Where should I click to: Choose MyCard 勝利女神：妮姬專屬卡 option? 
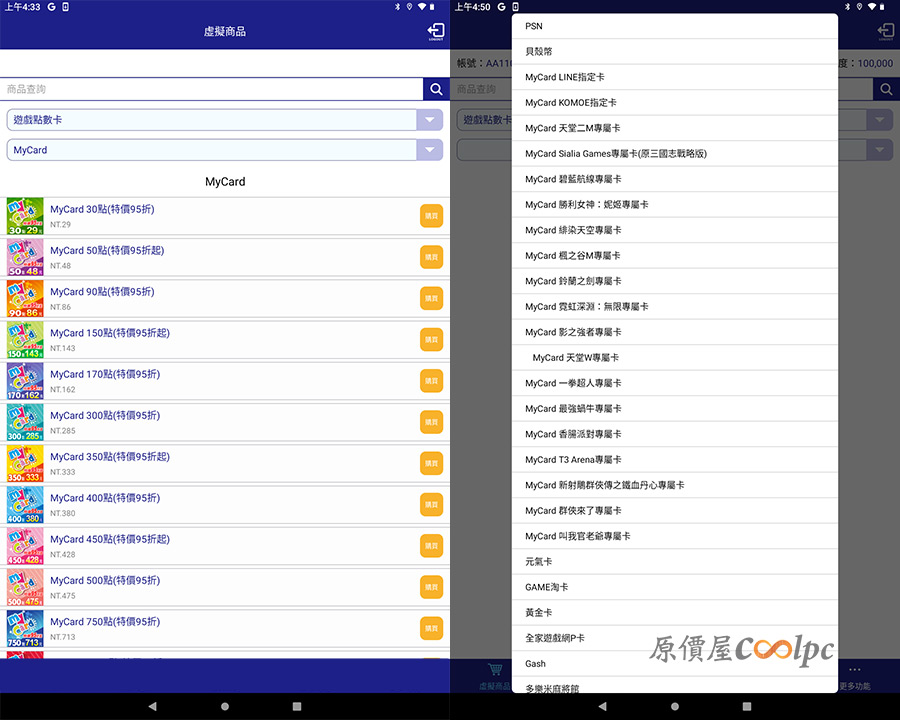[674, 204]
